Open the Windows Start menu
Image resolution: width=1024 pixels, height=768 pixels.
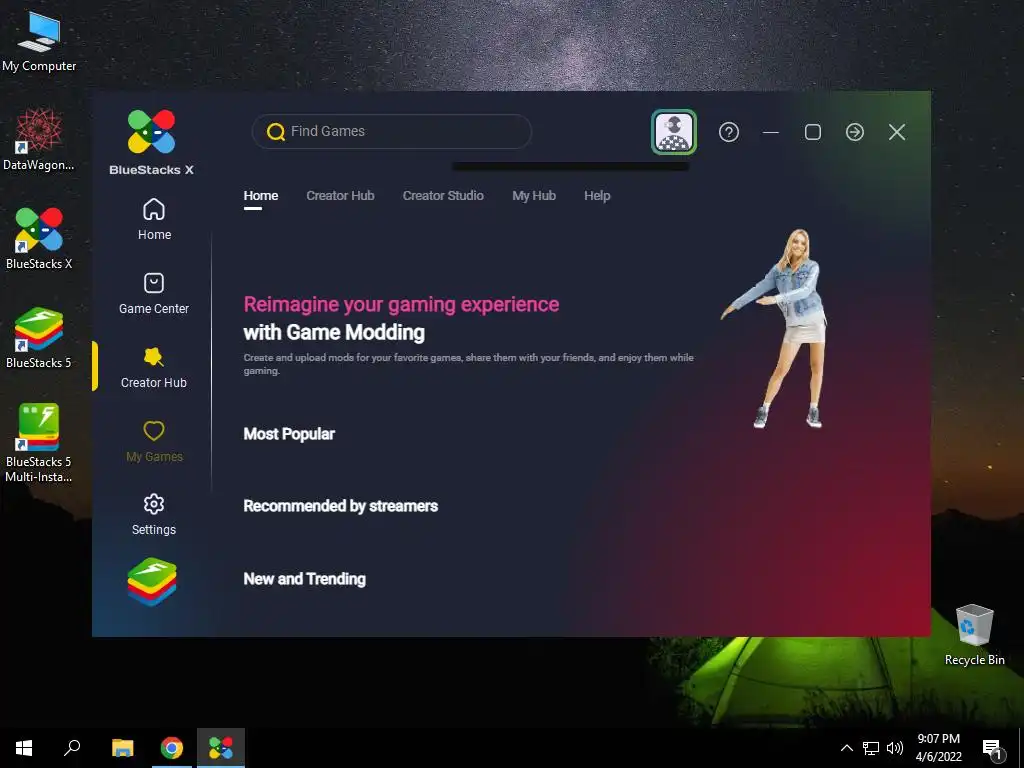click(x=24, y=748)
